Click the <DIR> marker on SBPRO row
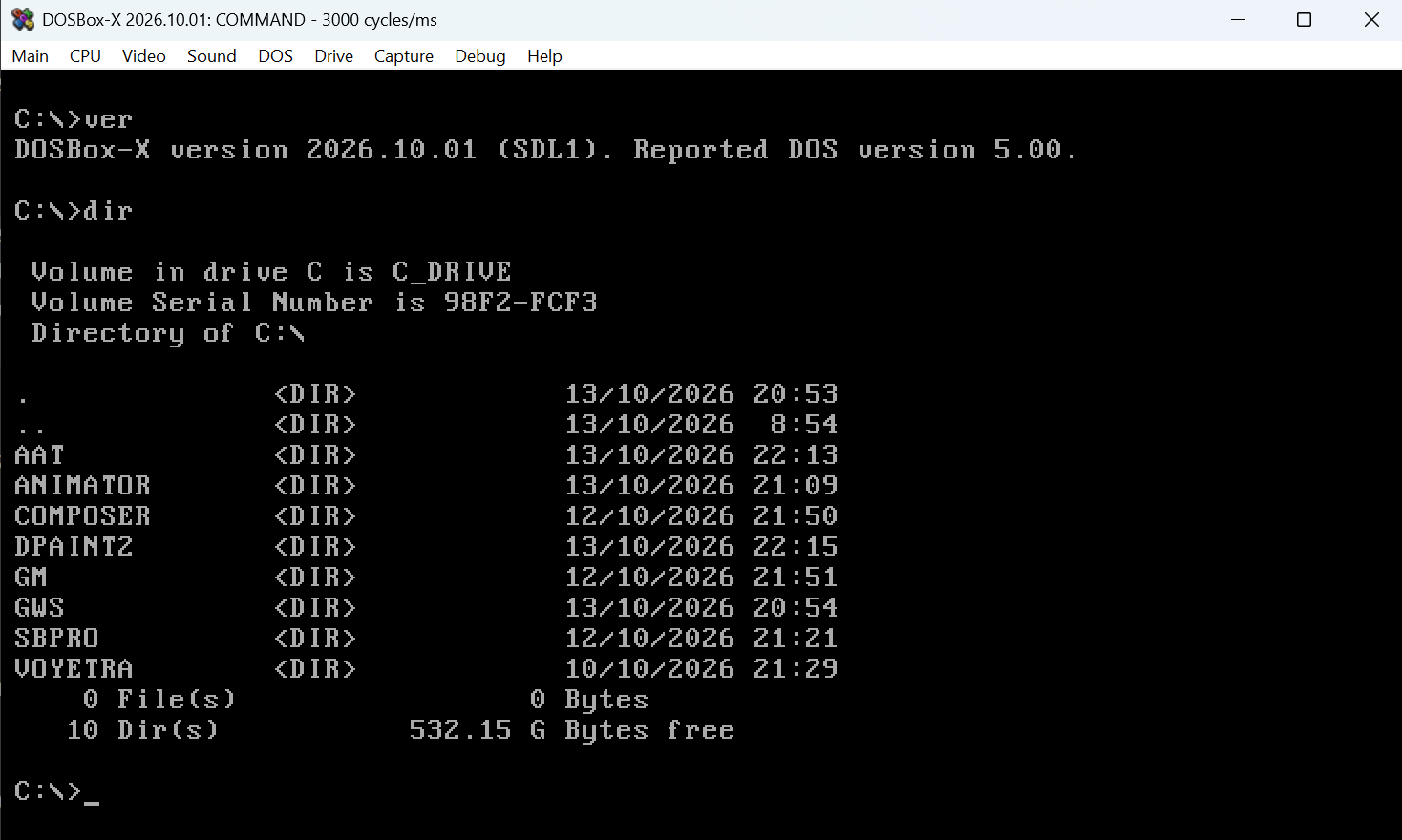This screenshot has width=1402, height=840. tap(315, 639)
